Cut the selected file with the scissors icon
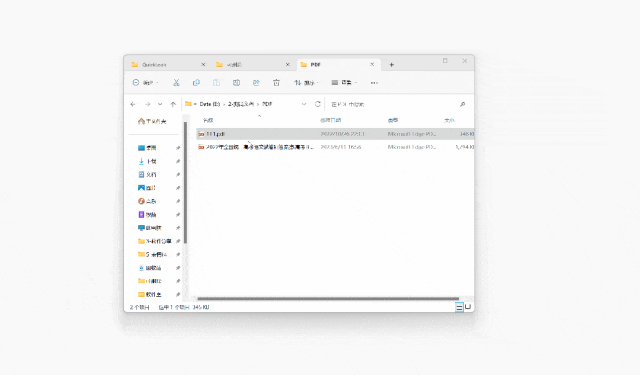The height and width of the screenshot is (375, 640). coord(176,83)
